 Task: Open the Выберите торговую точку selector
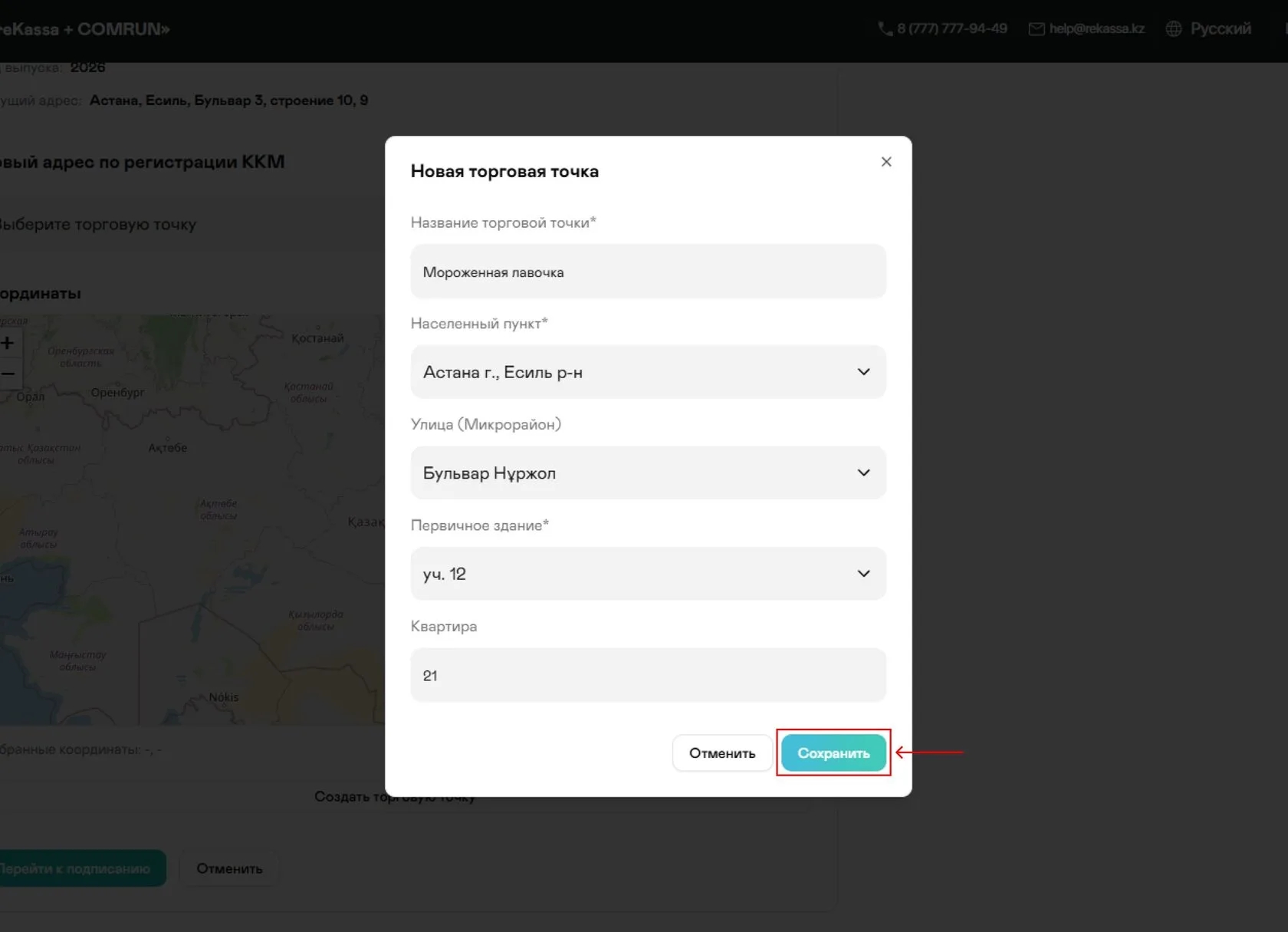pyautogui.click(x=192, y=224)
